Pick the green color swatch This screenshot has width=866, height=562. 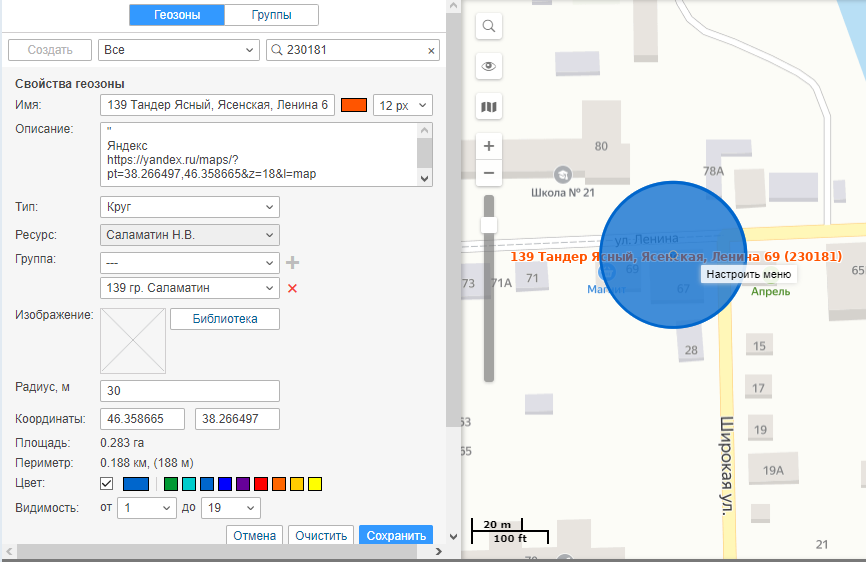(x=171, y=484)
